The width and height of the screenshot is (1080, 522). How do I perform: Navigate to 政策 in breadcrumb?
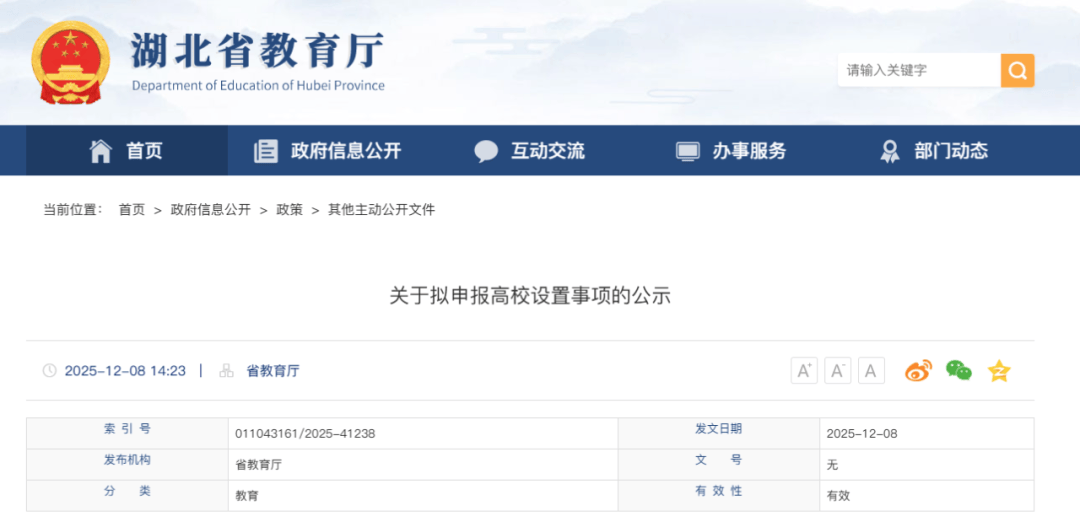click(x=289, y=210)
